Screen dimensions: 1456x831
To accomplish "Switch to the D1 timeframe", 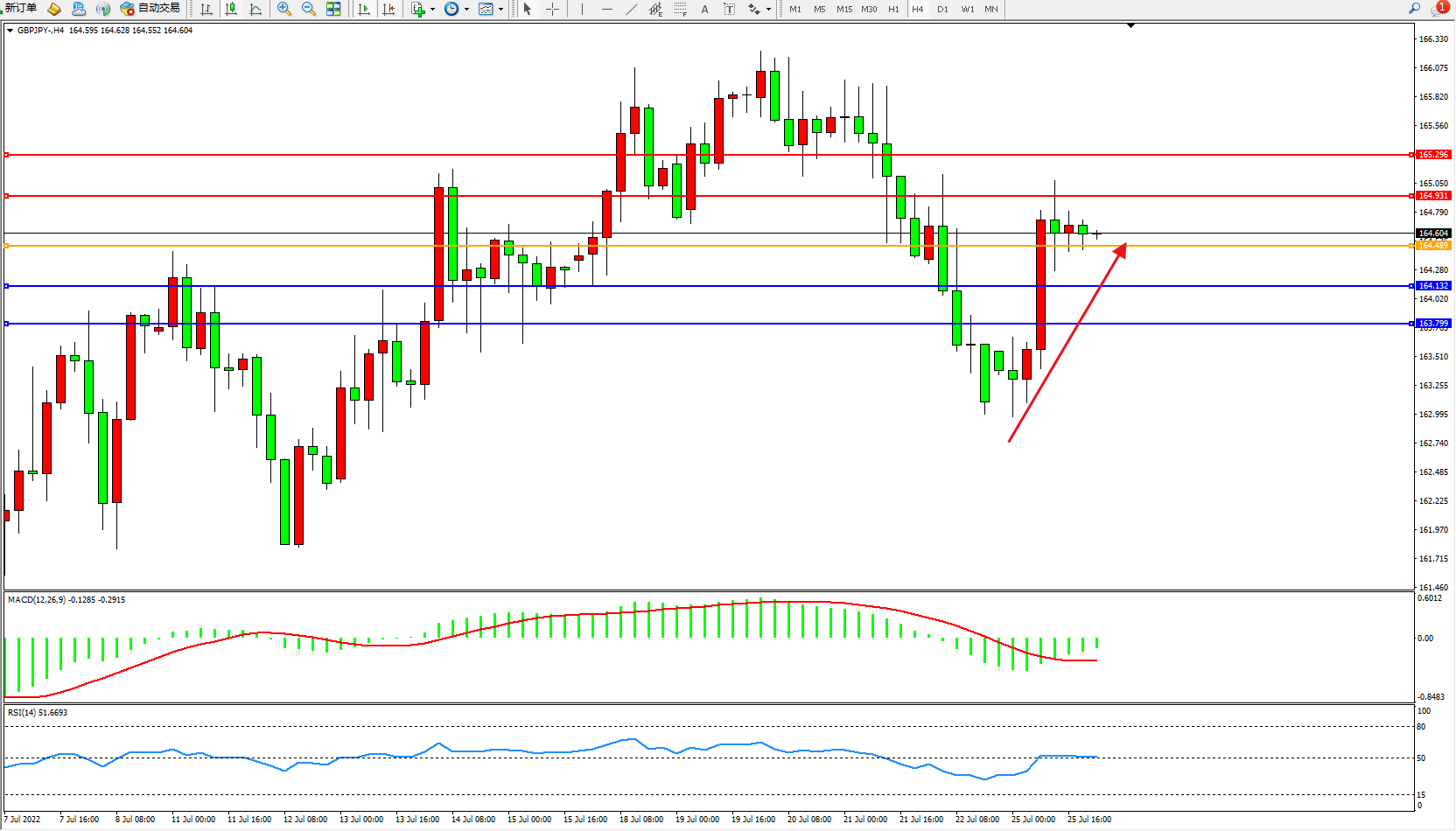I will (x=942, y=10).
